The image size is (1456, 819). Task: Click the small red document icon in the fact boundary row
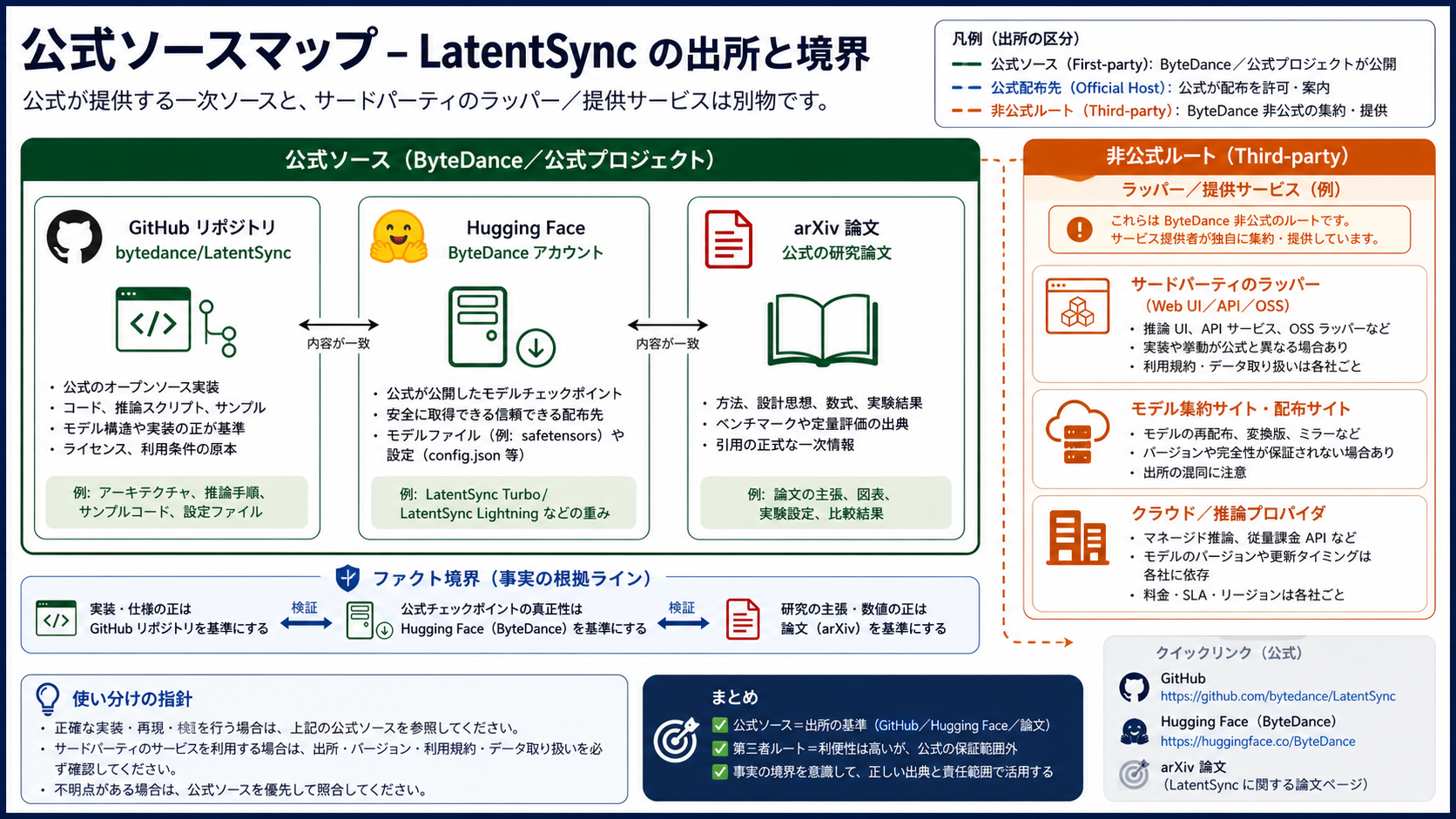743,619
